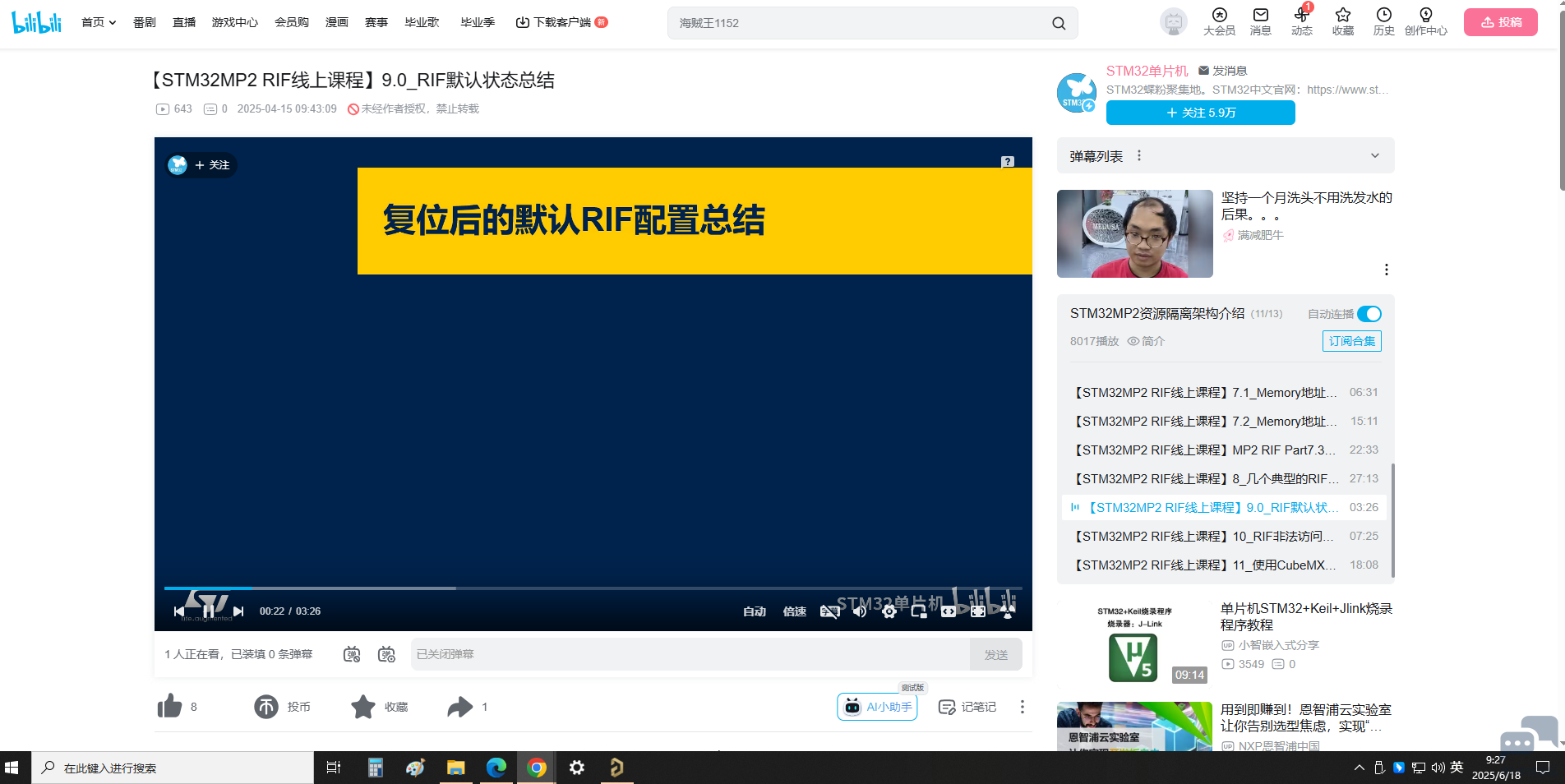Viewport: 1565px width, 784px height.
Task: Like the video with thumbs-up icon
Action: click(x=169, y=707)
